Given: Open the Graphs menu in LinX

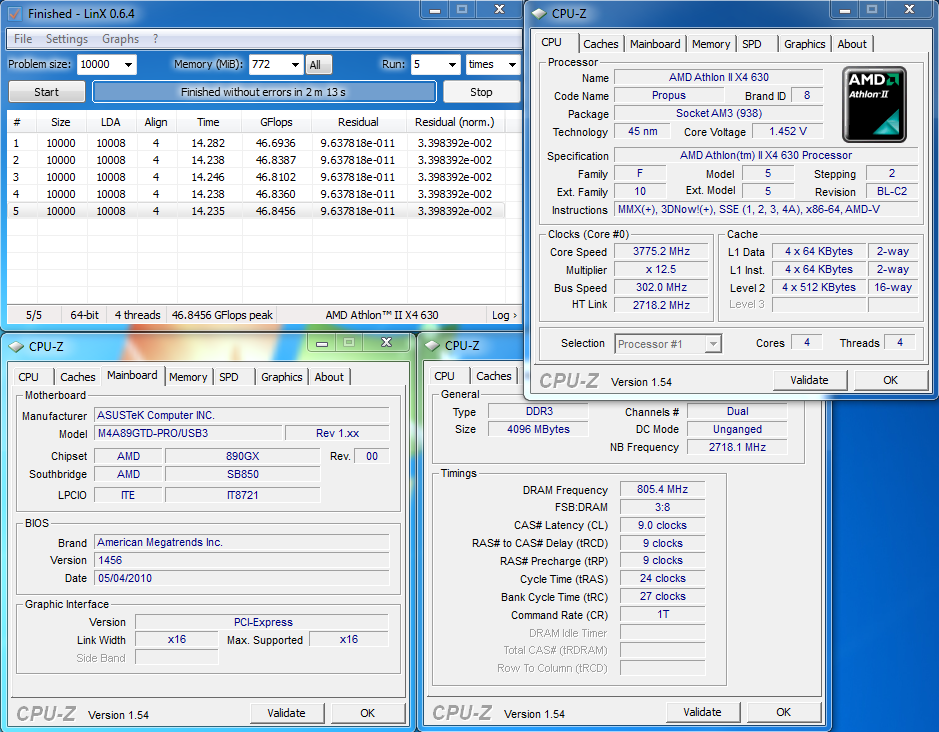Looking at the screenshot, I should tap(120, 39).
